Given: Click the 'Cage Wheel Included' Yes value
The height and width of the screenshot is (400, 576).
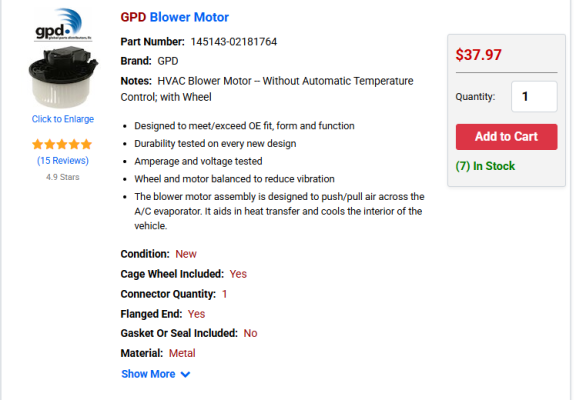Looking at the screenshot, I should click(238, 274).
